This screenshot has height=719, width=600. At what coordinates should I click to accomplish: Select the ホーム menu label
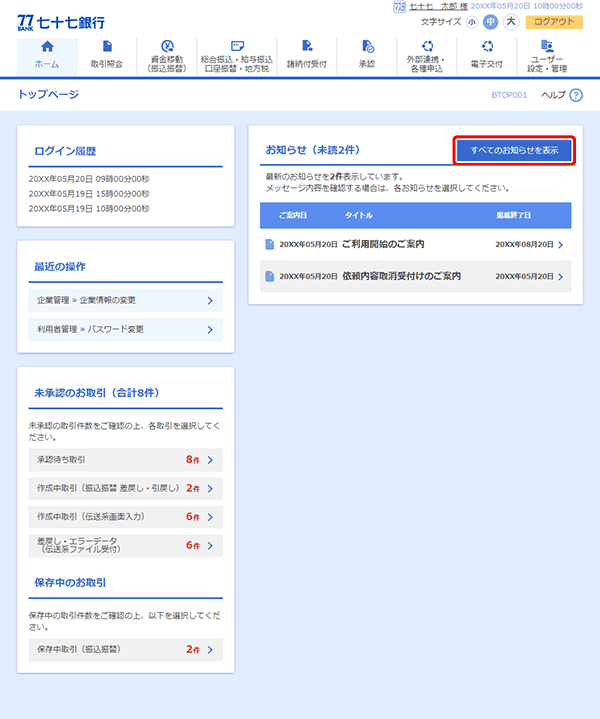[47, 64]
